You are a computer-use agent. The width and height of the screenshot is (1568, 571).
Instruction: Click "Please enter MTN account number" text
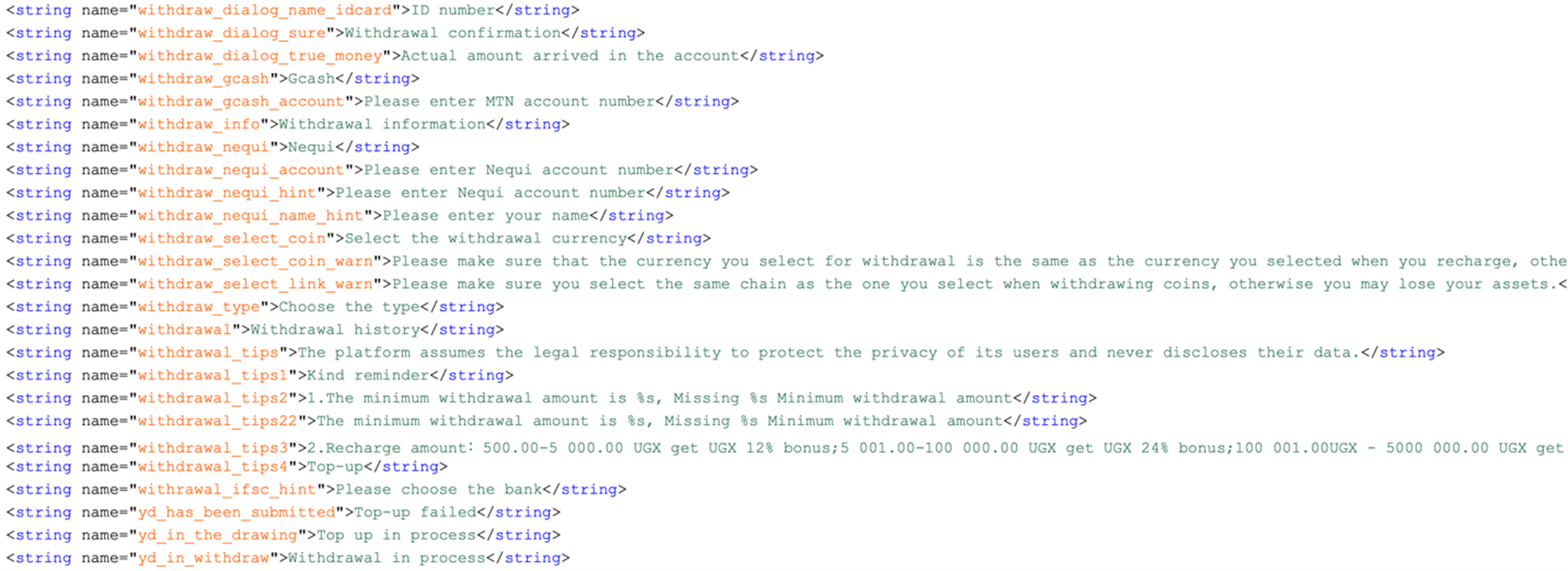(509, 102)
